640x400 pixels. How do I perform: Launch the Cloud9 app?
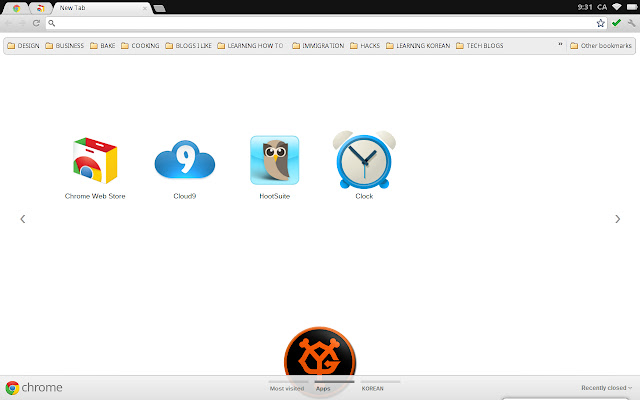click(x=184, y=168)
